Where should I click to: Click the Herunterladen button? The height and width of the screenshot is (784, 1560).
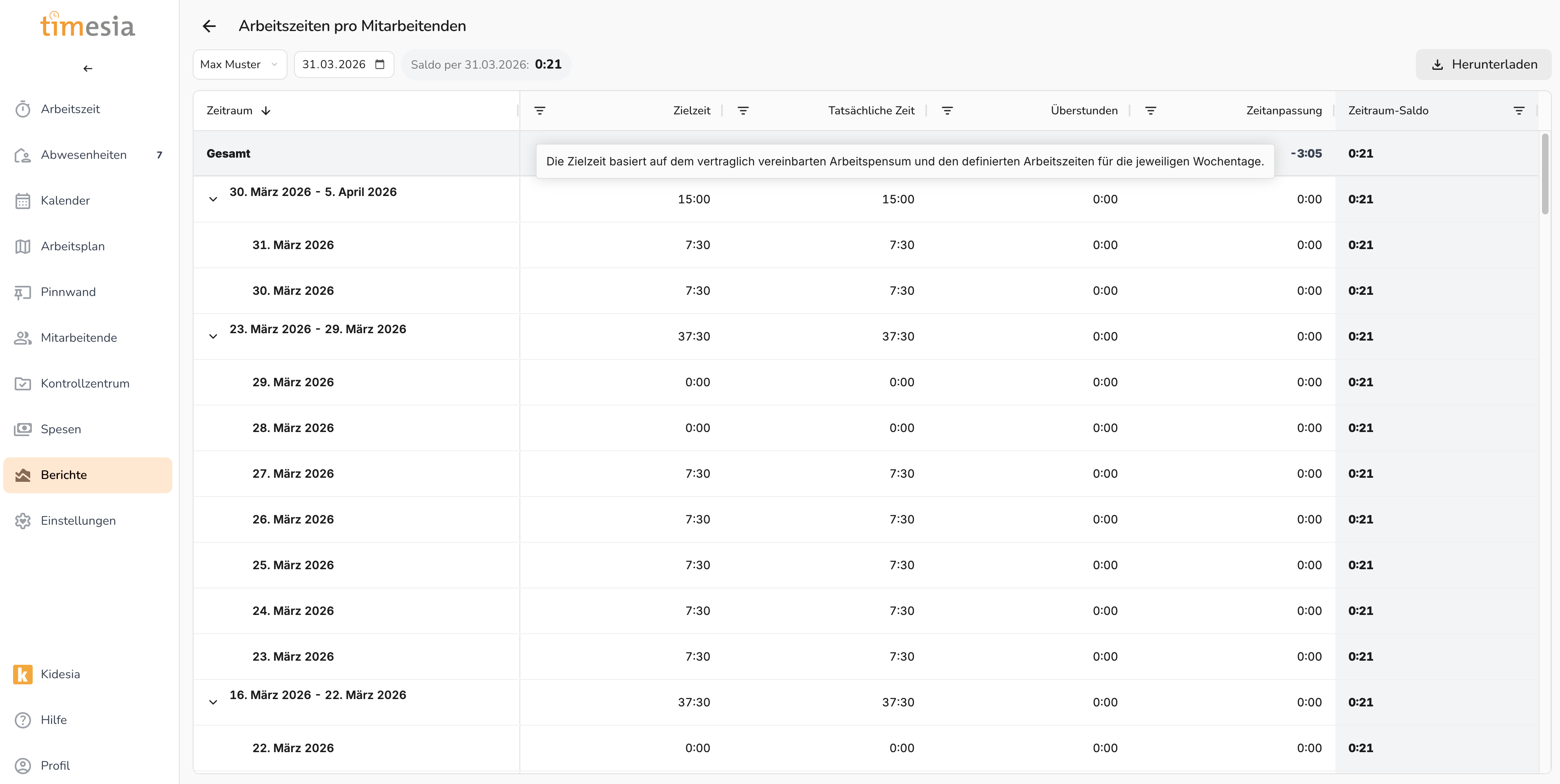(x=1483, y=64)
